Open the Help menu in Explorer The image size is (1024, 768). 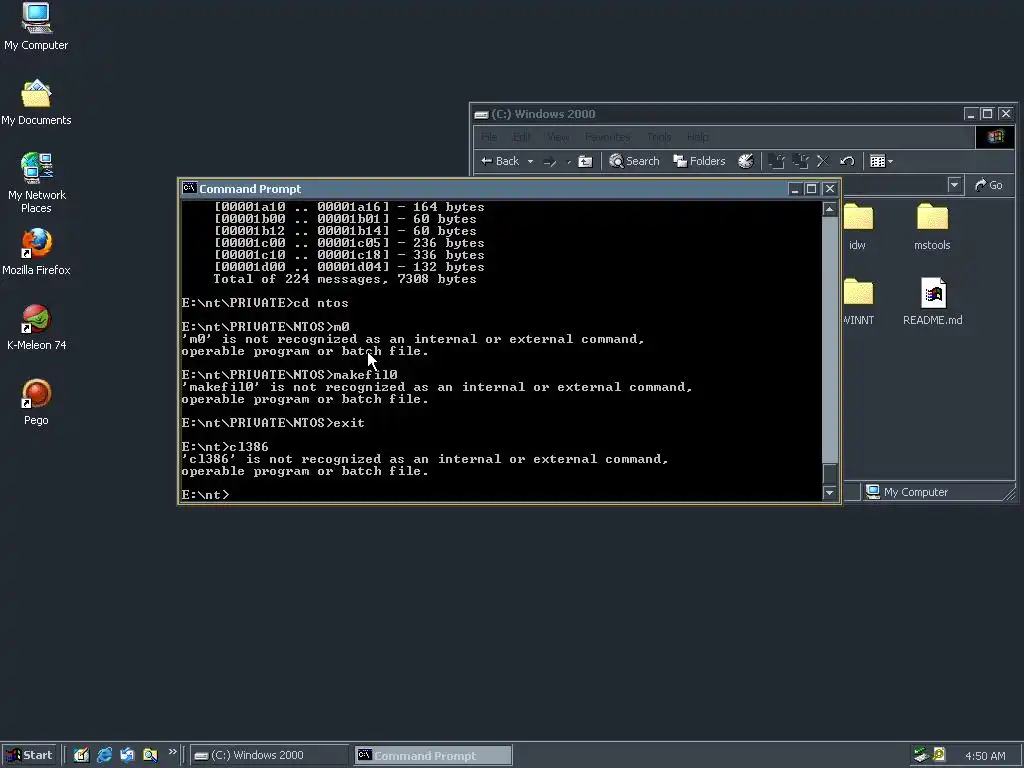point(697,137)
